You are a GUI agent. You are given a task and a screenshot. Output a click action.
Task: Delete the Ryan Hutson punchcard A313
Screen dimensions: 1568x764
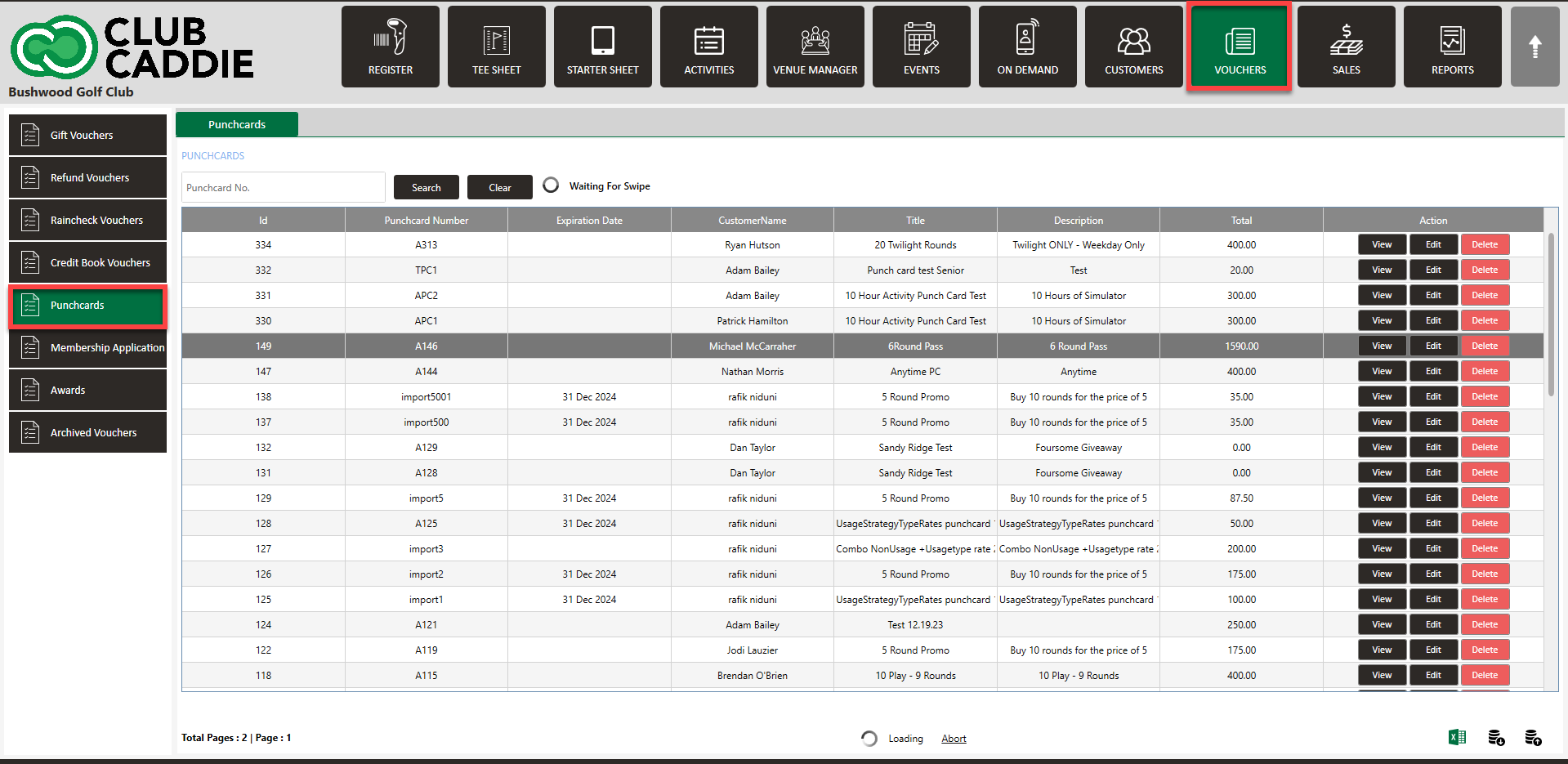click(1485, 244)
